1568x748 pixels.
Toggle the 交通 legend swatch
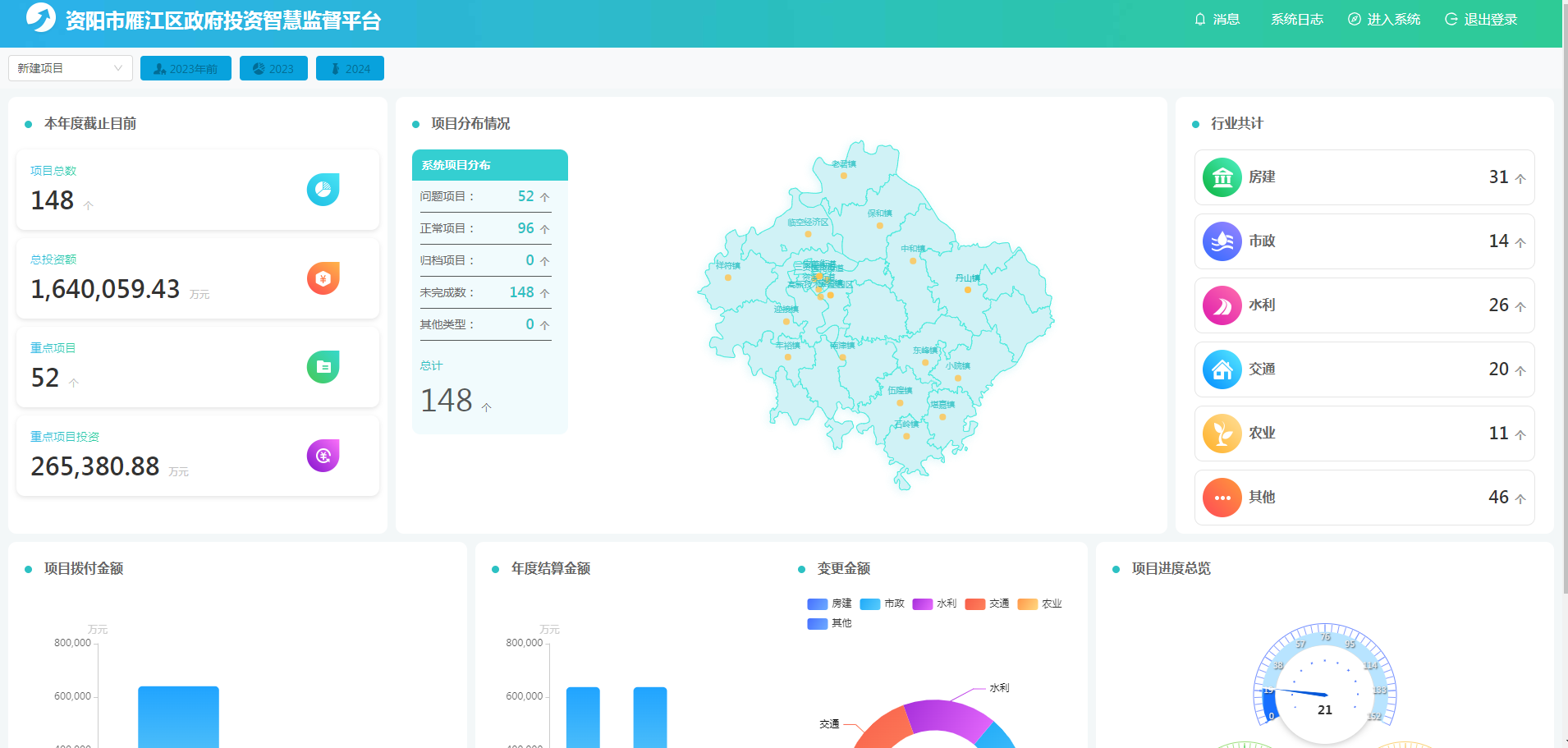(x=974, y=603)
